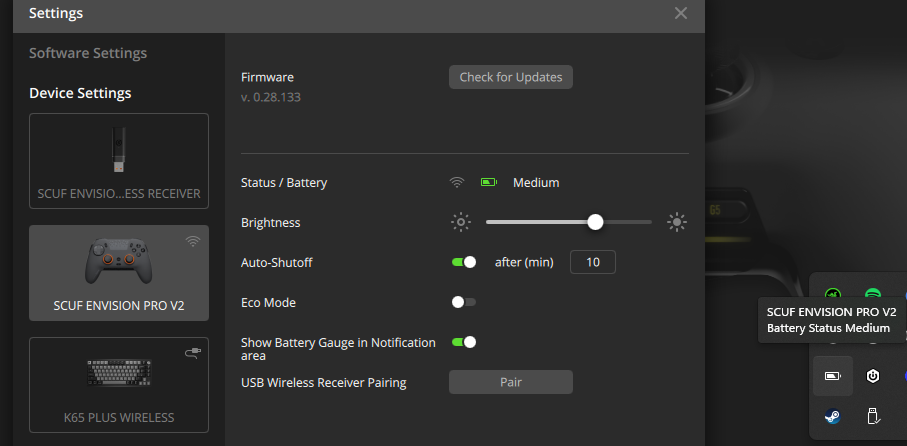The width and height of the screenshot is (907, 446).
Task: Click the high brightness sun icon
Action: click(677, 223)
